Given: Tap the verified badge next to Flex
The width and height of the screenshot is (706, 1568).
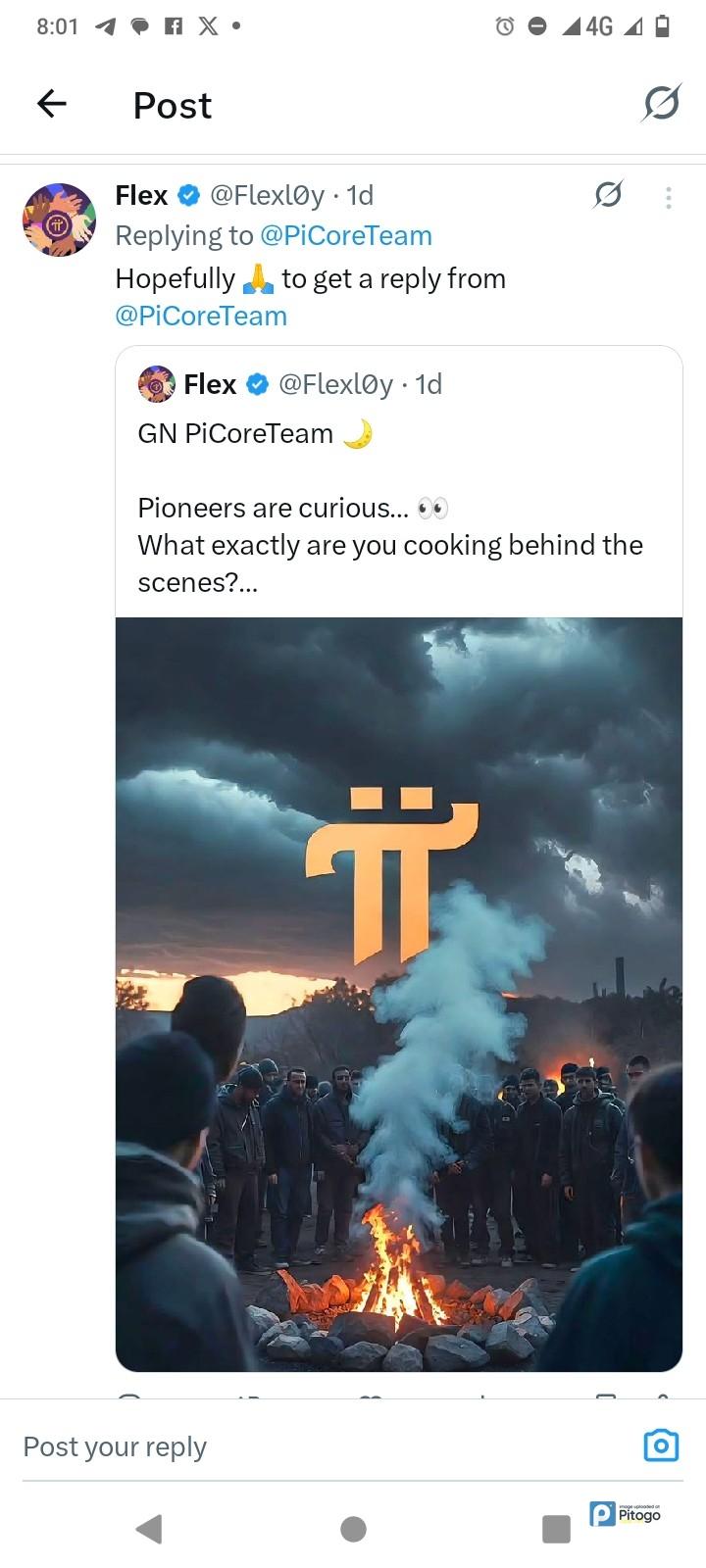Looking at the screenshot, I should (188, 196).
